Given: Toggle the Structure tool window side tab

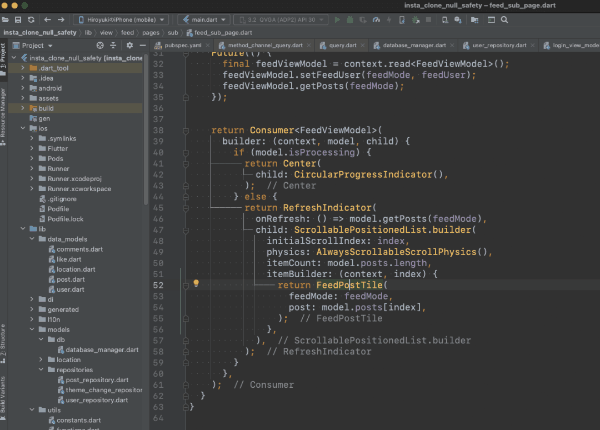Looking at the screenshot, I should (3, 343).
